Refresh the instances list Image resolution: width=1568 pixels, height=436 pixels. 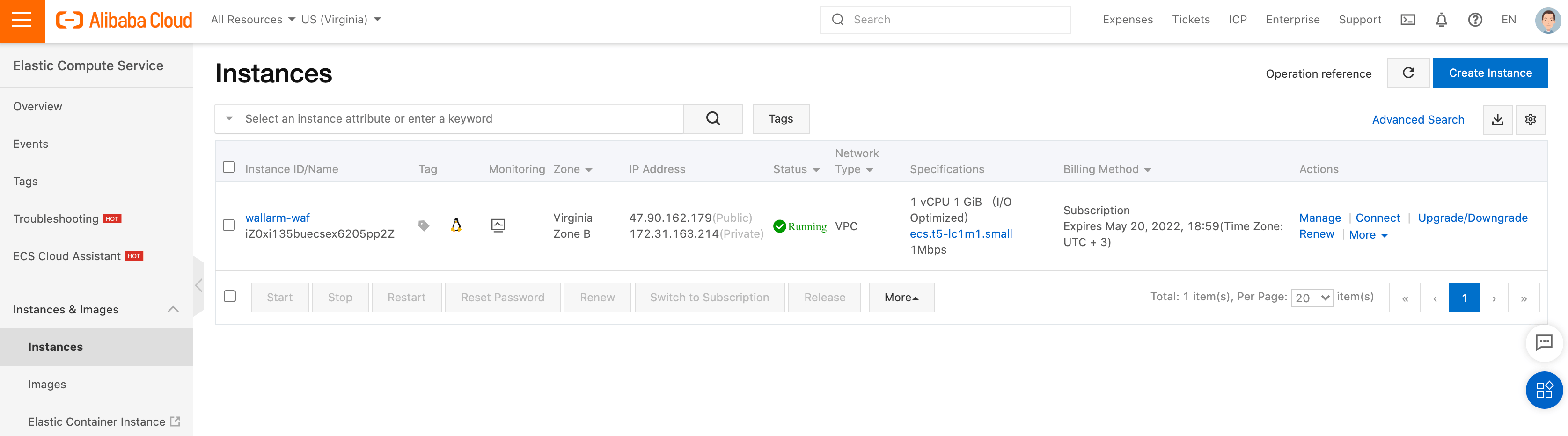[x=1408, y=73]
